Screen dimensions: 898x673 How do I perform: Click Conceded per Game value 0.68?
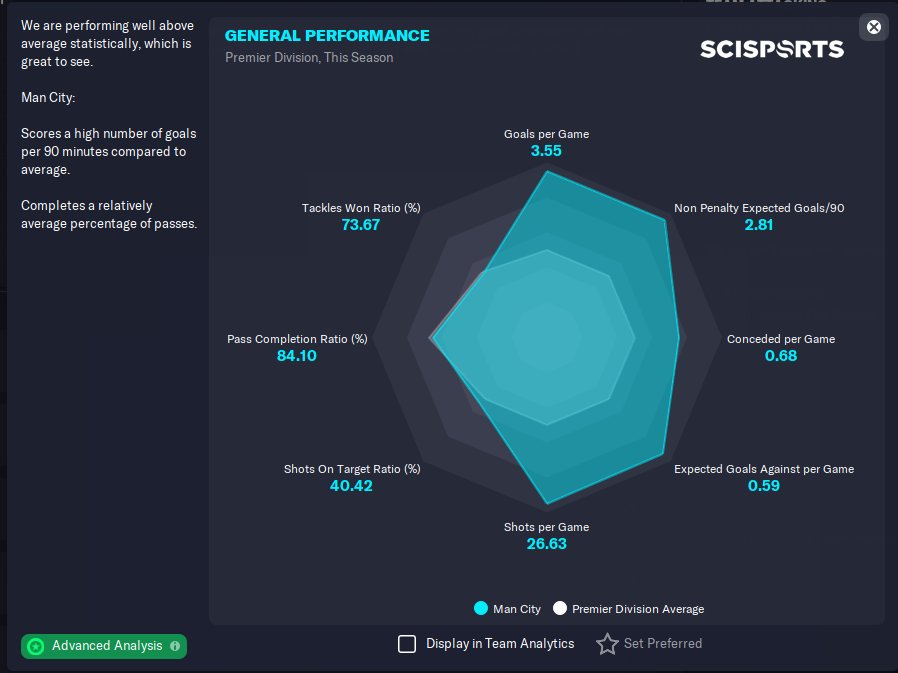tap(781, 355)
